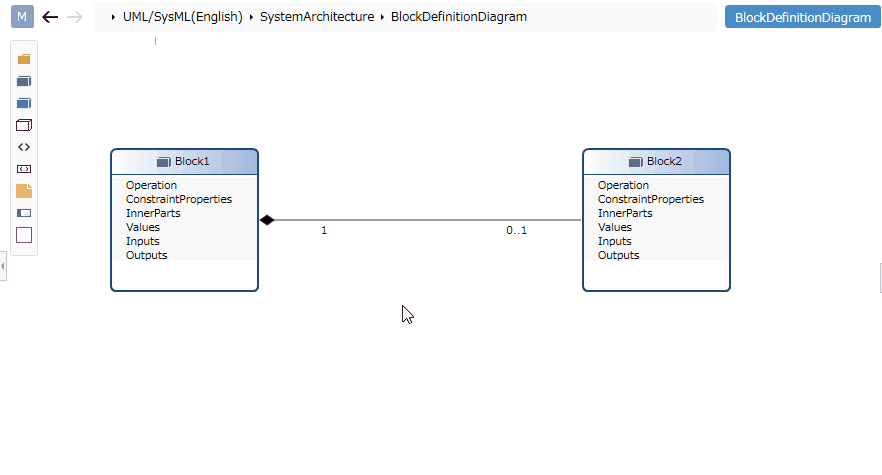Expand the arrow before BlockDefinitionDiagram breadcrumb
The height and width of the screenshot is (475, 882).
coord(382,17)
